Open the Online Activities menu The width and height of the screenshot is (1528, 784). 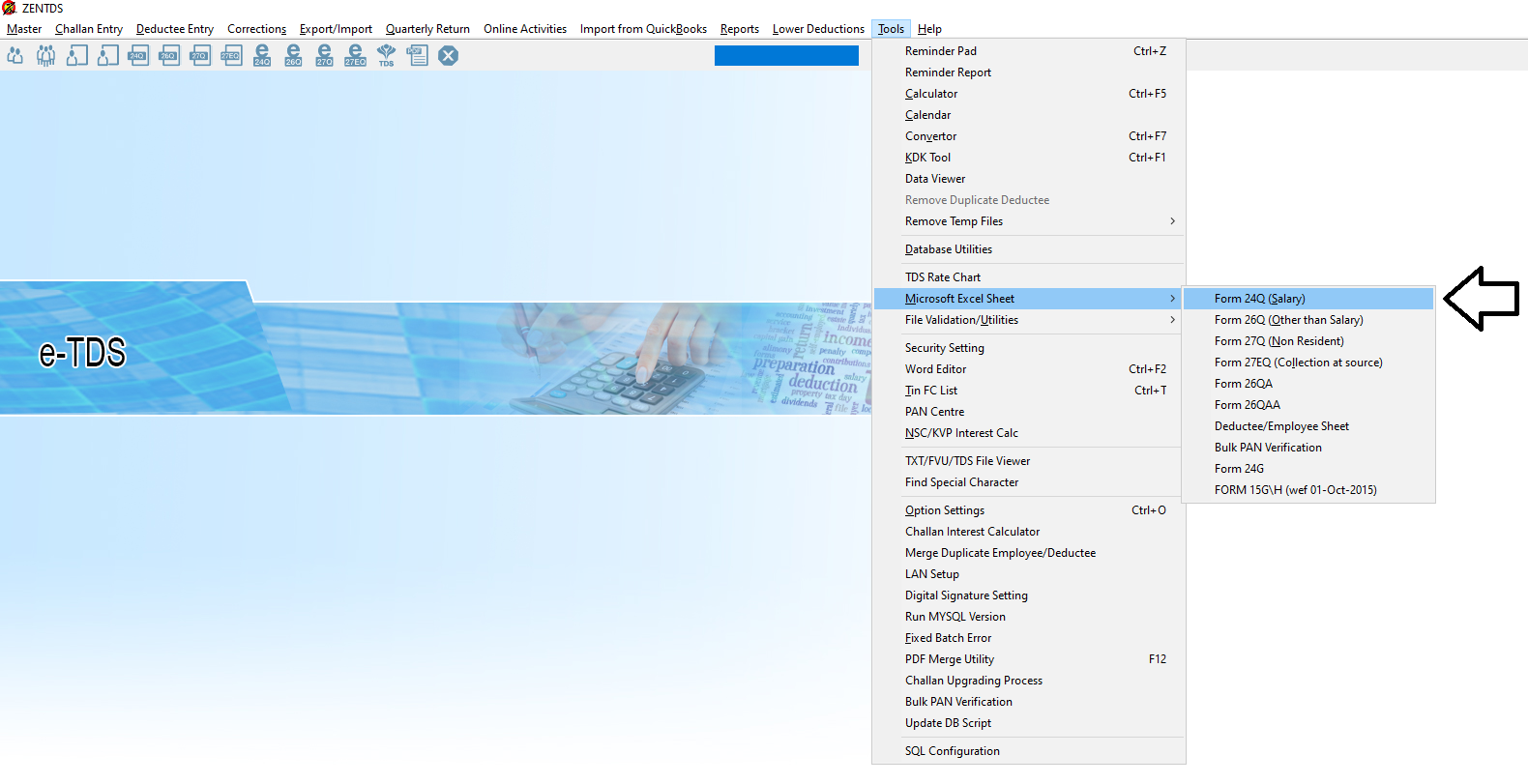(525, 29)
